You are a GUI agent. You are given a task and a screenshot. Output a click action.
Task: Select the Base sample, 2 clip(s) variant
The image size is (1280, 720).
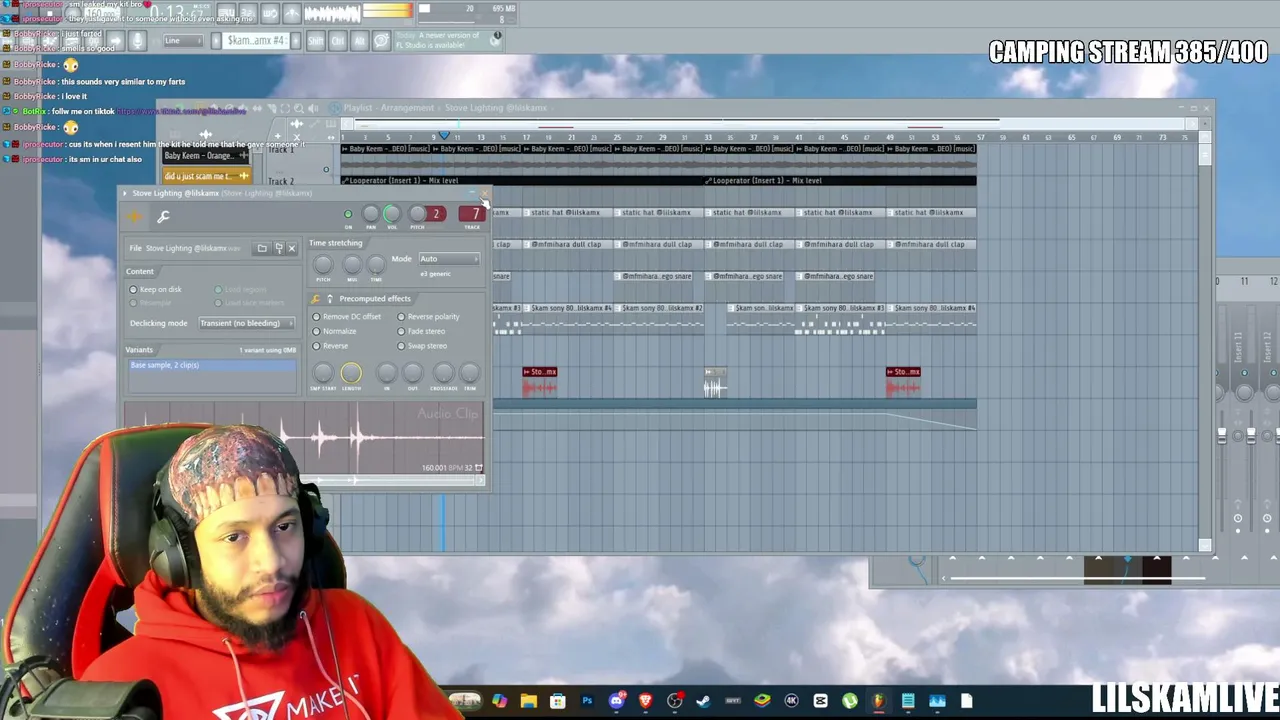212,365
